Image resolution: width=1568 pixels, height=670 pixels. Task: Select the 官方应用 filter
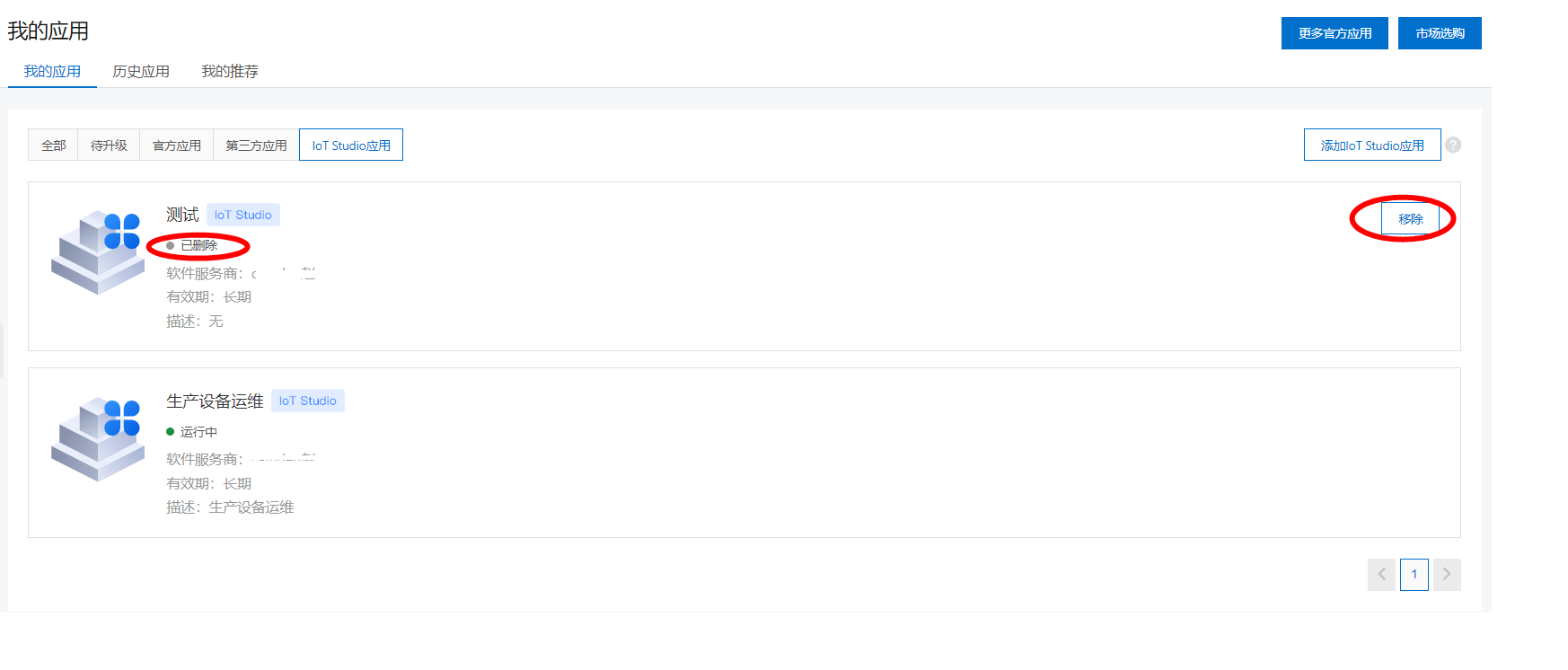click(x=177, y=145)
